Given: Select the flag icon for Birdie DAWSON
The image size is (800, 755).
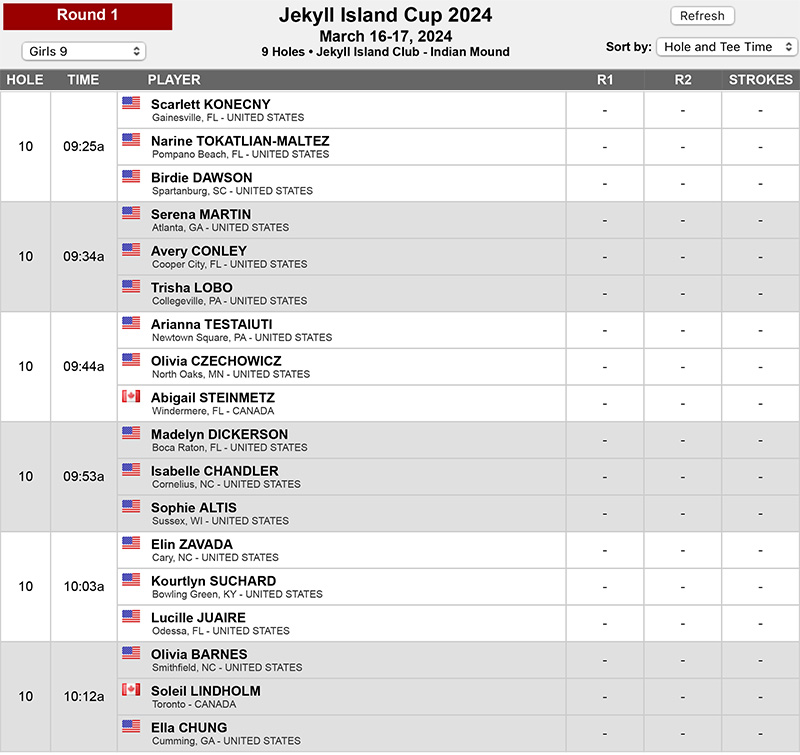Looking at the screenshot, I should (131, 177).
